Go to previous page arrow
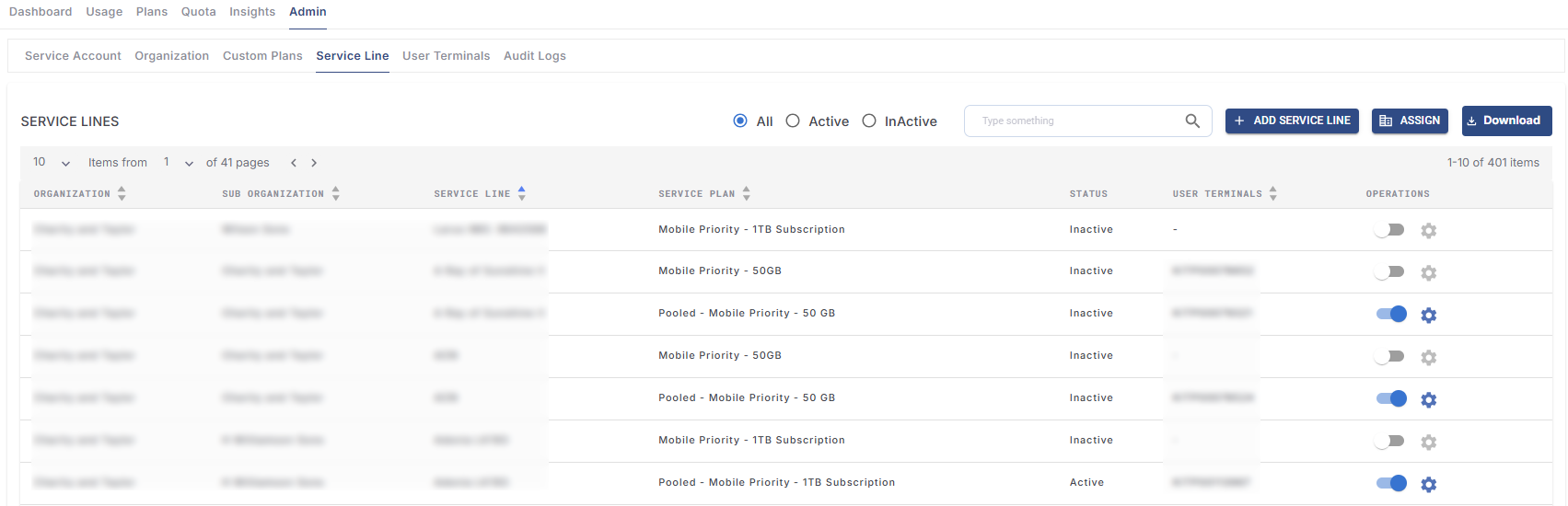Image resolution: width=1568 pixels, height=506 pixels. (294, 163)
